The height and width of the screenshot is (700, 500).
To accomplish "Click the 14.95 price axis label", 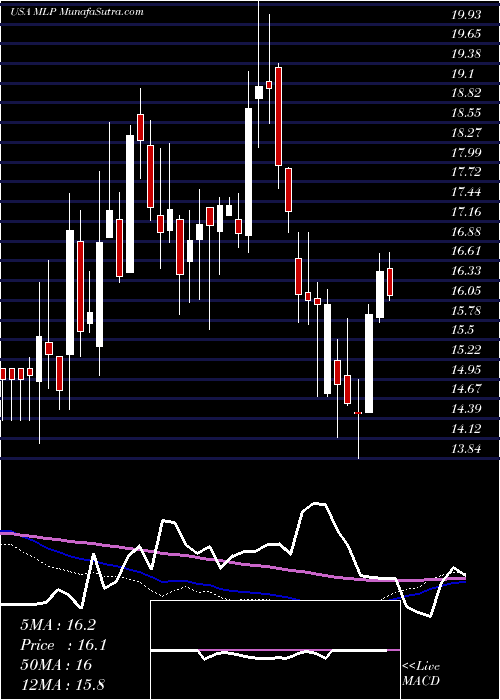I will [x=466, y=370].
